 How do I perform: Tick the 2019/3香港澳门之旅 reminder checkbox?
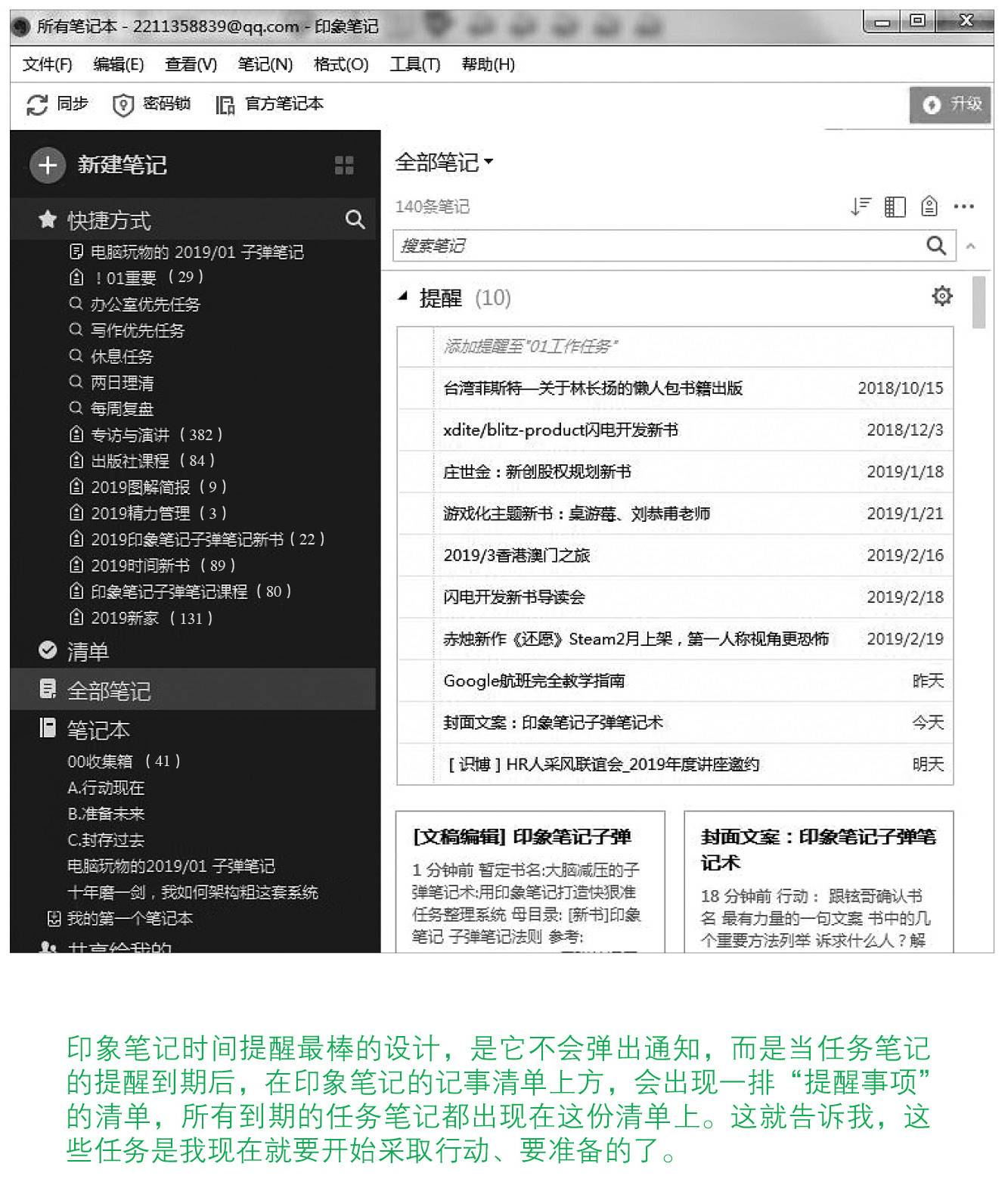coord(416,556)
